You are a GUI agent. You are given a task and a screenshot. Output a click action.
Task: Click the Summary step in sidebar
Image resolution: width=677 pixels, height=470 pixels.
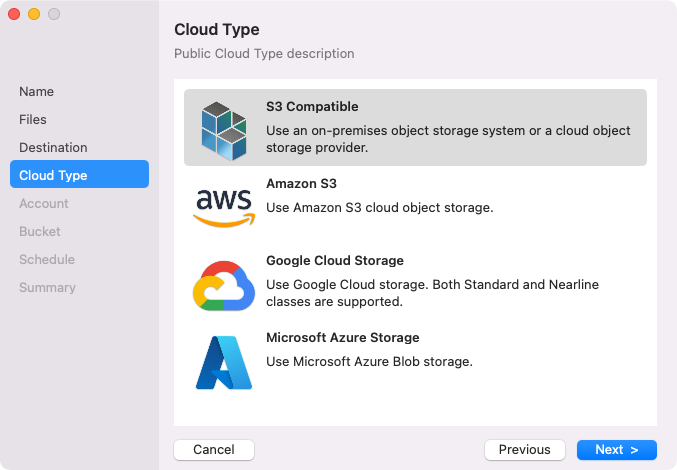(47, 287)
